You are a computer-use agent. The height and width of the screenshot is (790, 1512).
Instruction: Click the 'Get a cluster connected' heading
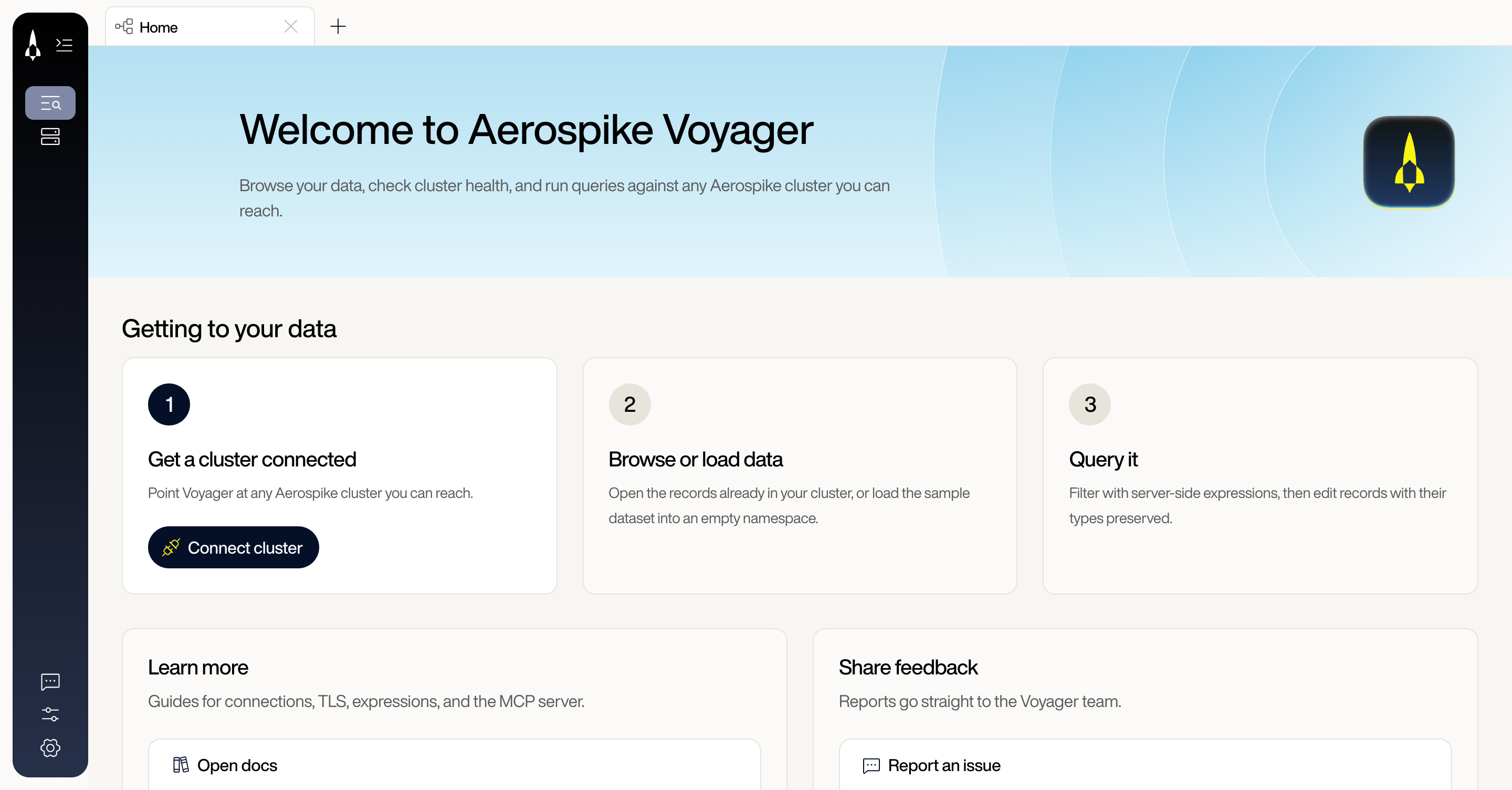pos(252,459)
